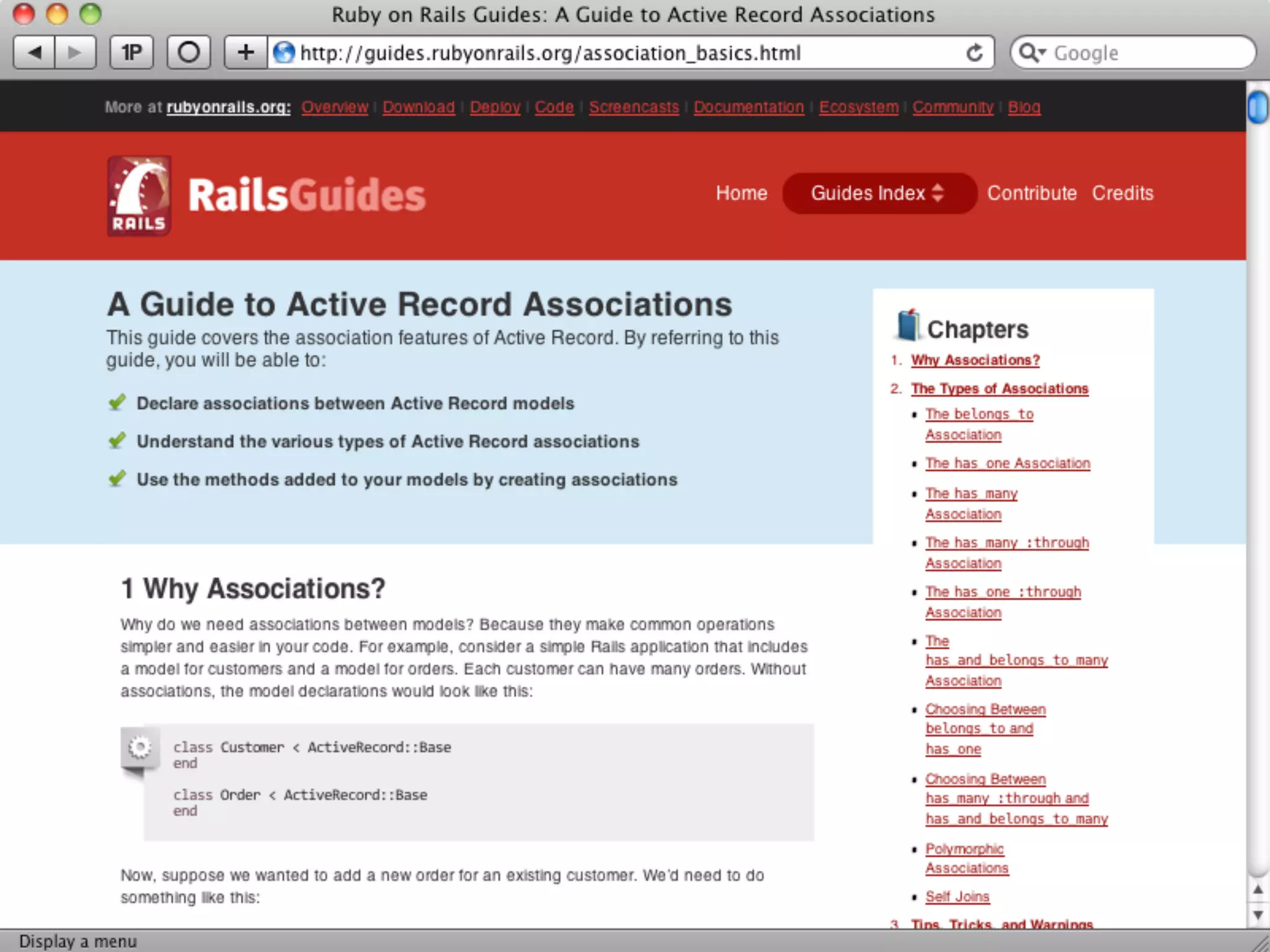Click the browser back arrow button

pyautogui.click(x=35, y=53)
